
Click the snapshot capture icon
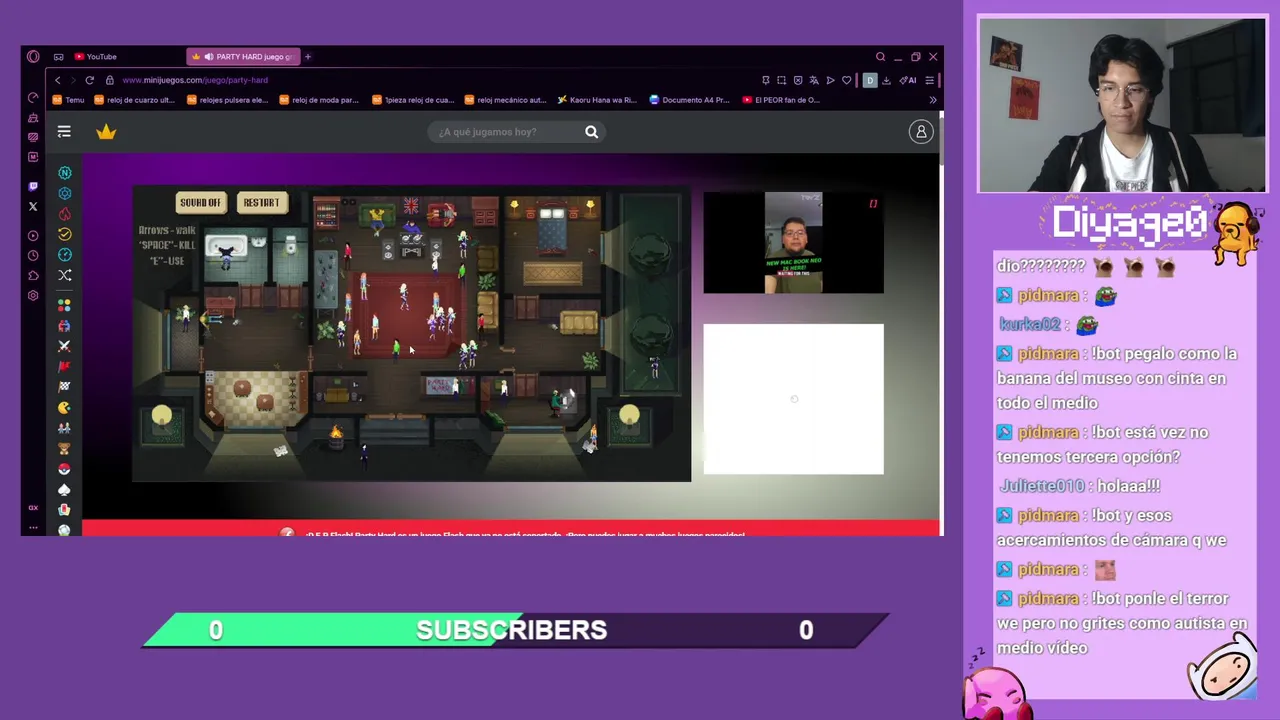click(782, 80)
